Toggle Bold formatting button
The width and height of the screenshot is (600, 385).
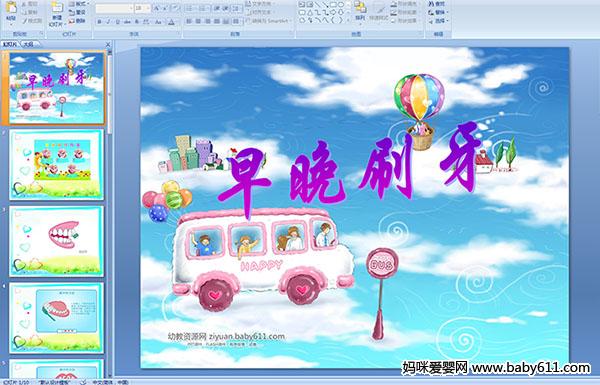click(x=99, y=22)
